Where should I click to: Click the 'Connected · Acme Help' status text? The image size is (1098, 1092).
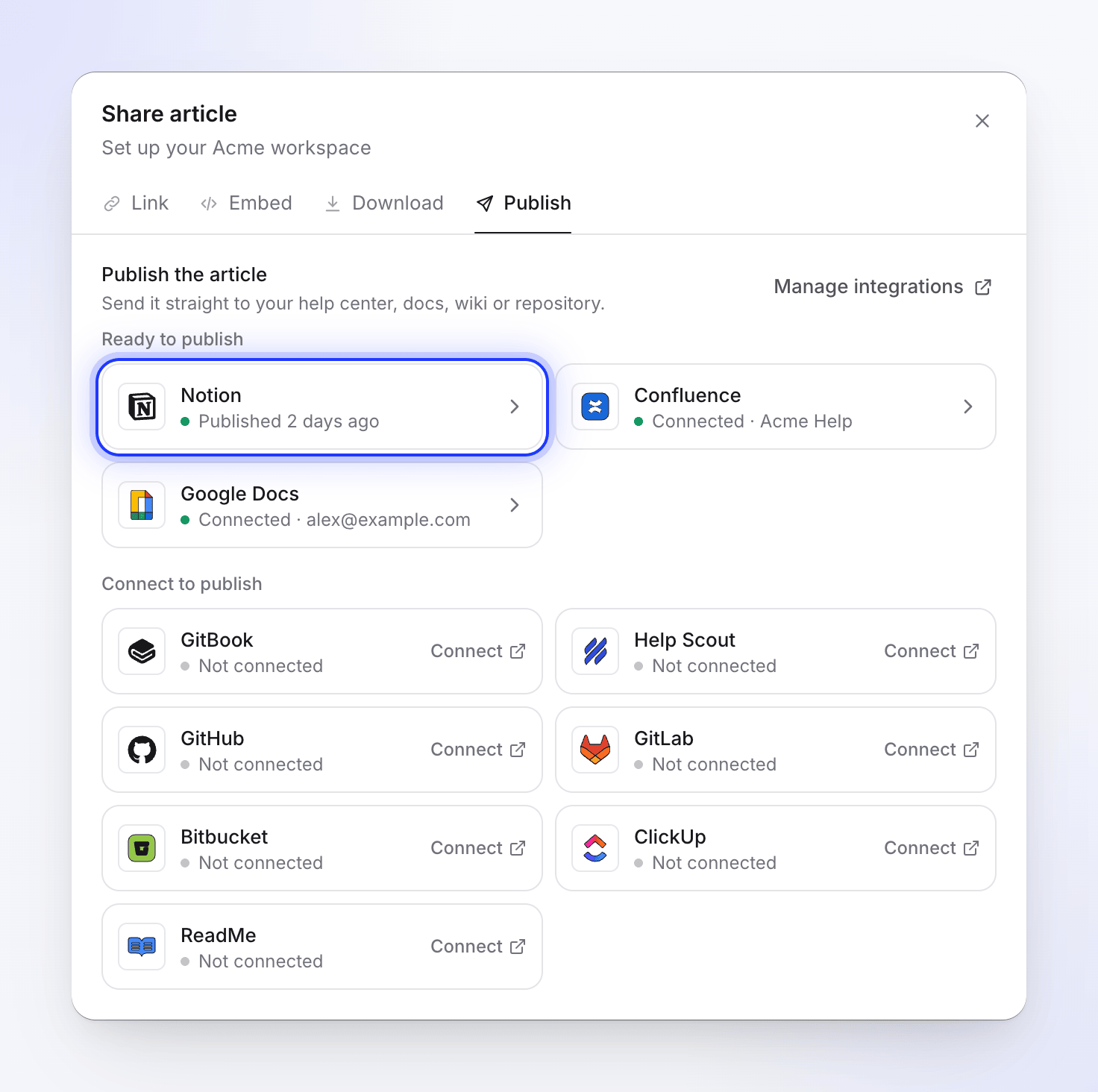click(752, 421)
